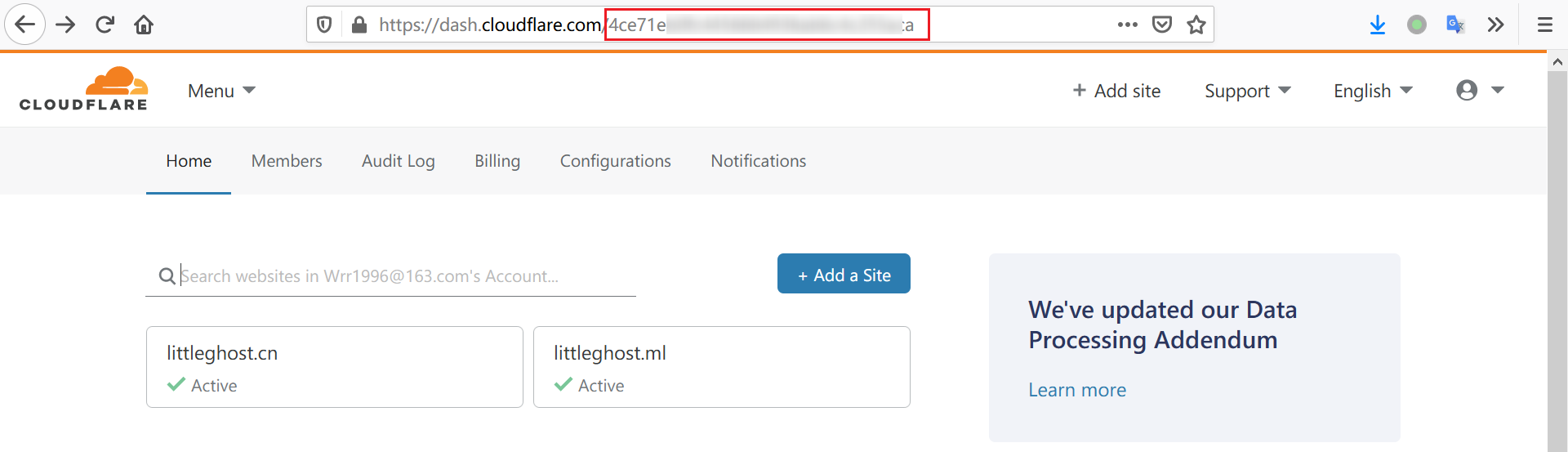Image resolution: width=1568 pixels, height=452 pixels.
Task: Open the Firefox hamburger menu
Action: pos(1544,25)
